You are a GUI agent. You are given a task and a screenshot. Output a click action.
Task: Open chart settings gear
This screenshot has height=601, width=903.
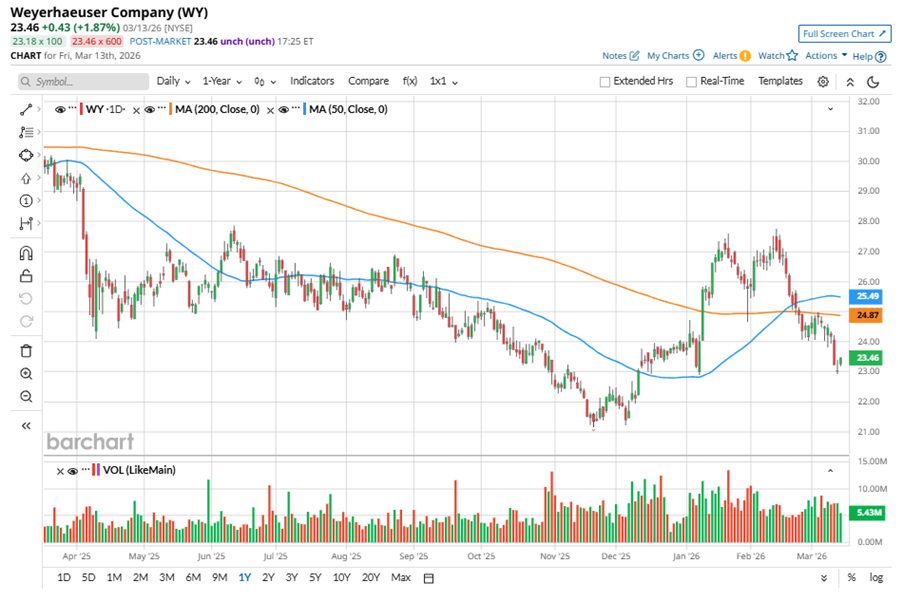(823, 82)
